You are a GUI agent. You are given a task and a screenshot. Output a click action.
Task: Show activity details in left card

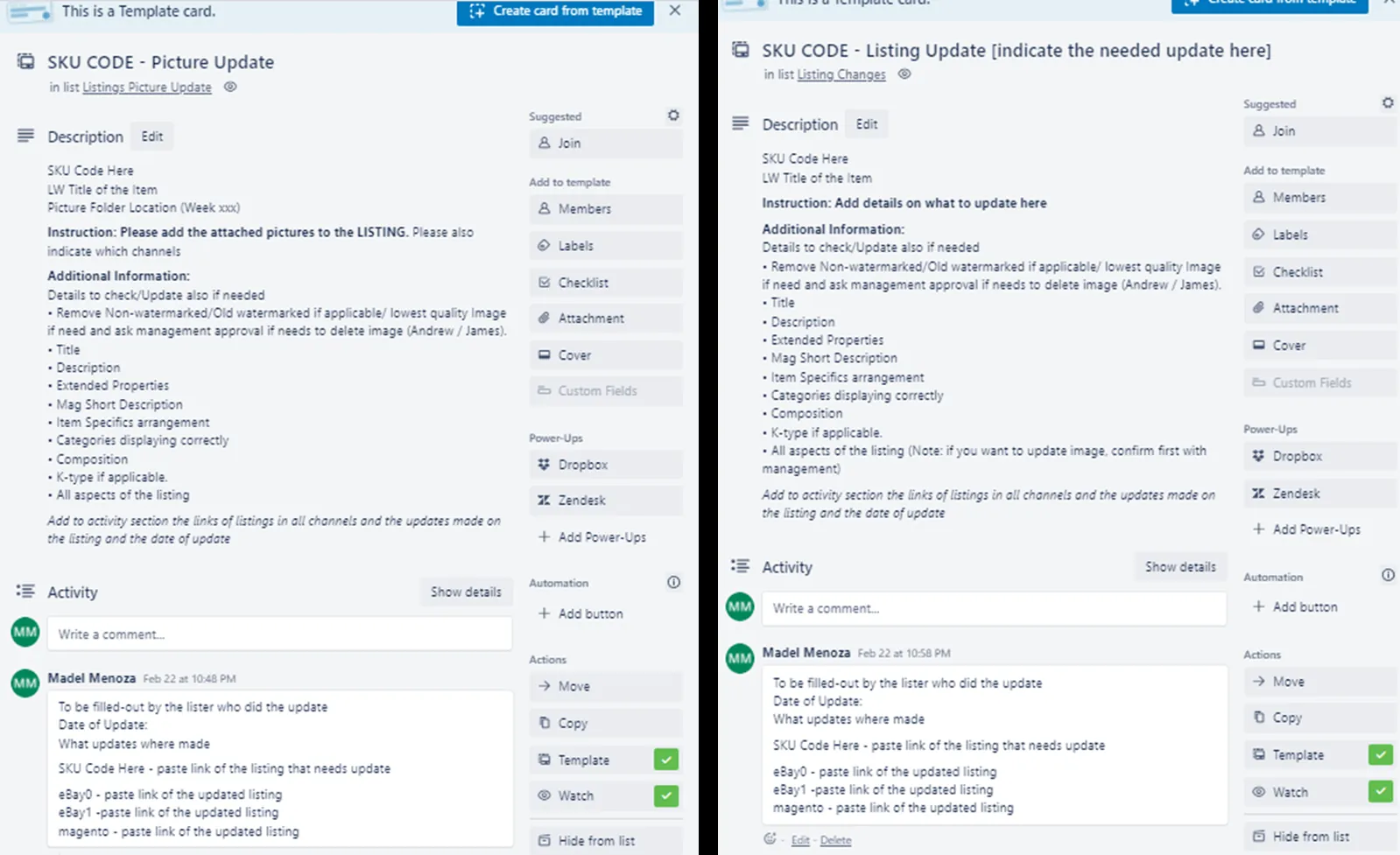pos(466,592)
